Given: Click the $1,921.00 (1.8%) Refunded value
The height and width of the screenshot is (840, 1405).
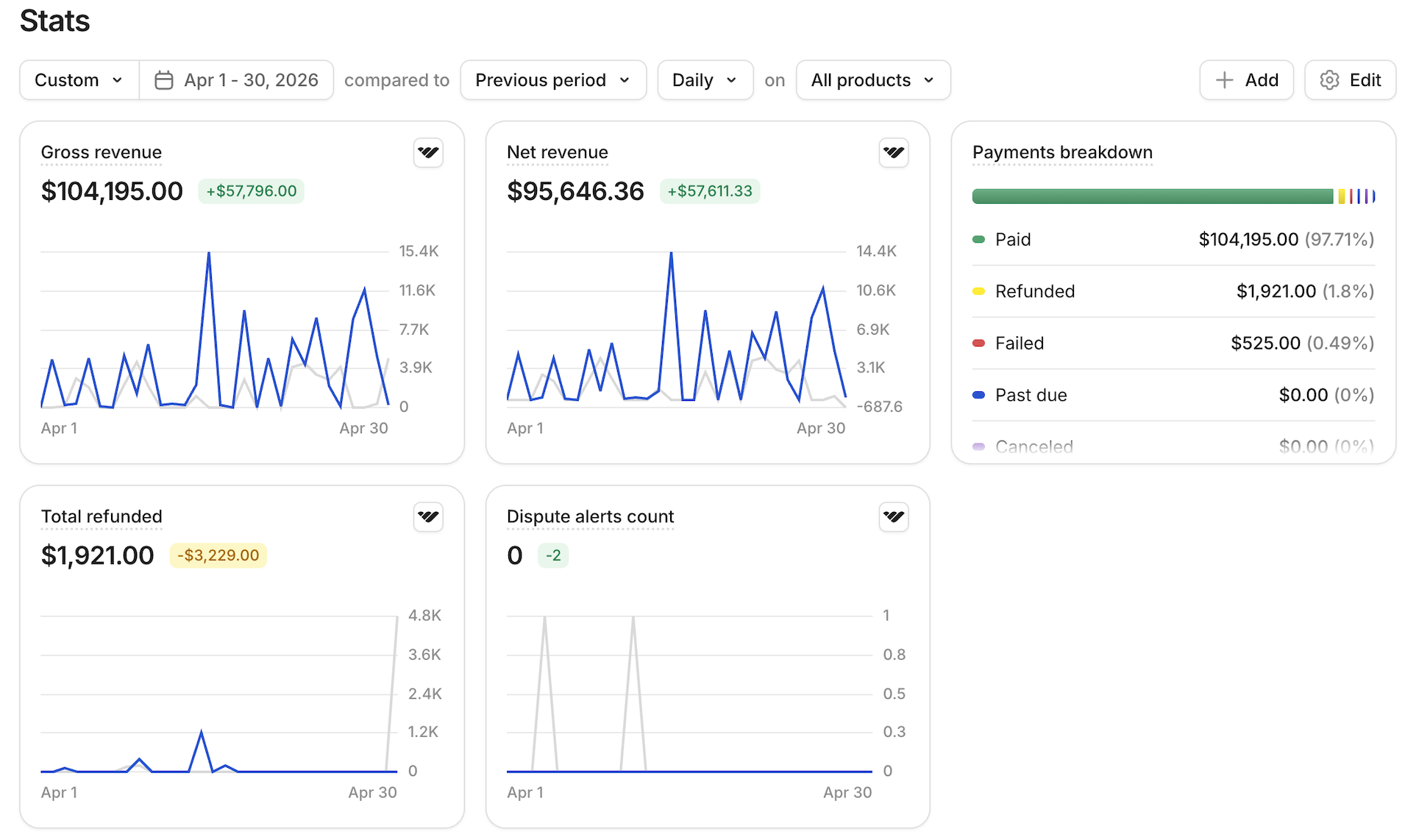Looking at the screenshot, I should 1306,291.
